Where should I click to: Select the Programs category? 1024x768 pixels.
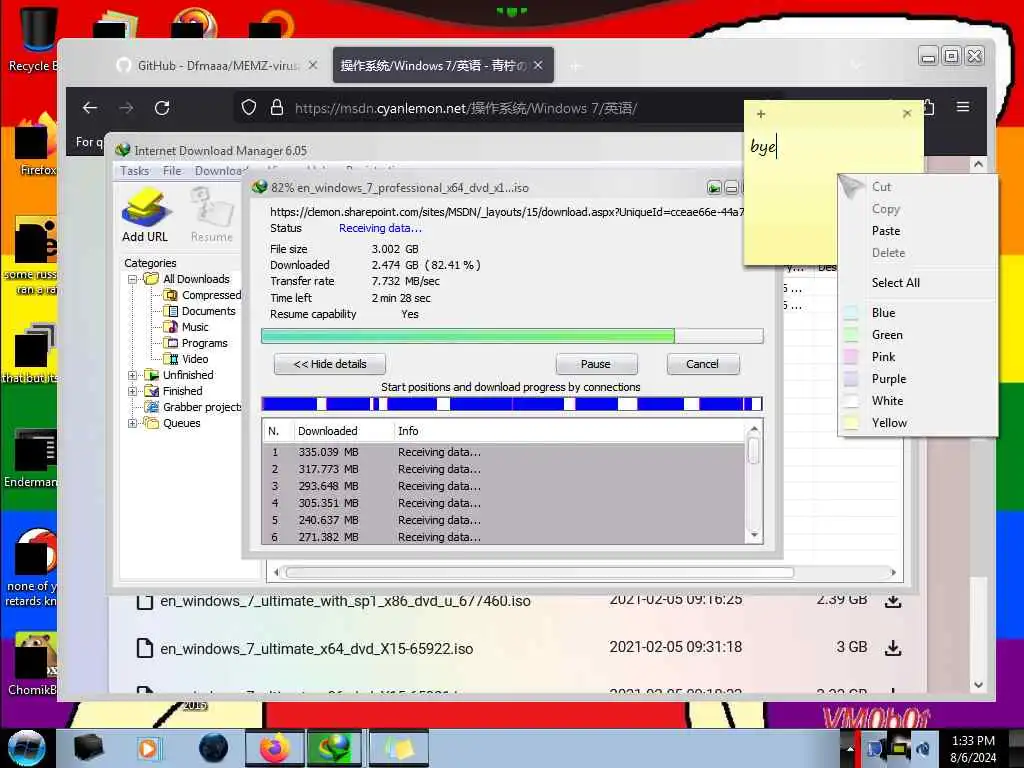(196, 343)
